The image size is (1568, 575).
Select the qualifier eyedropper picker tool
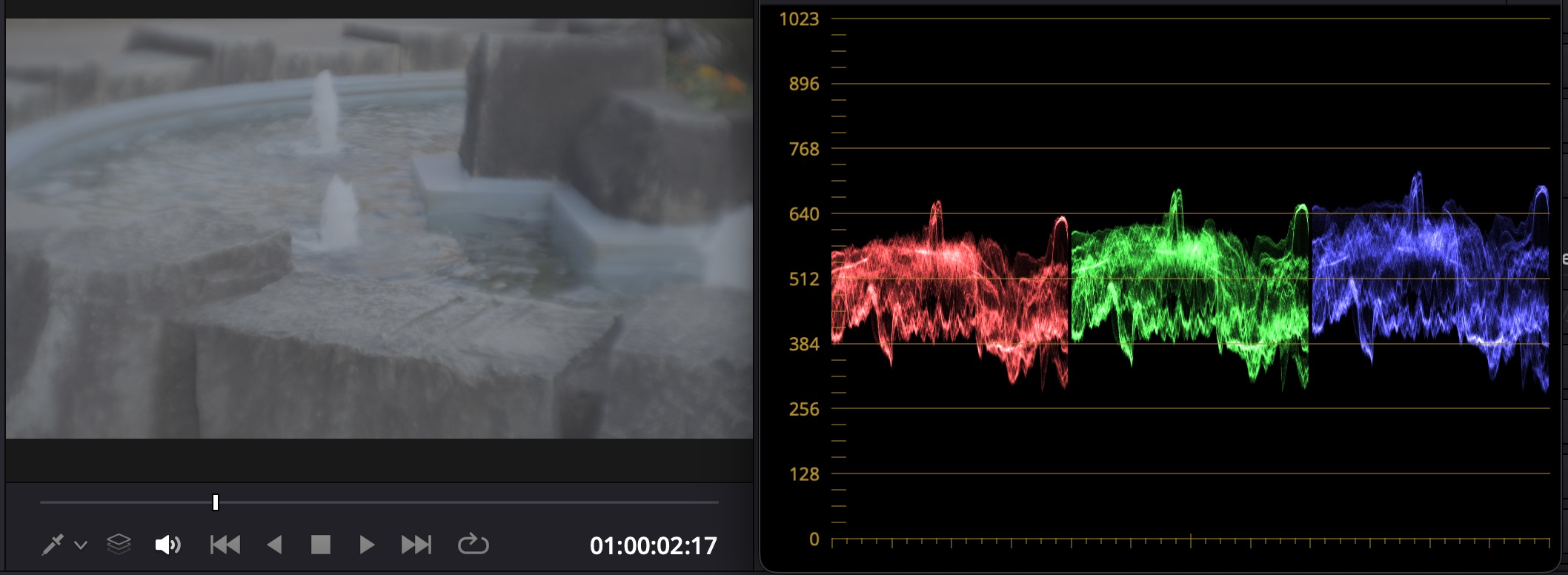point(53,545)
